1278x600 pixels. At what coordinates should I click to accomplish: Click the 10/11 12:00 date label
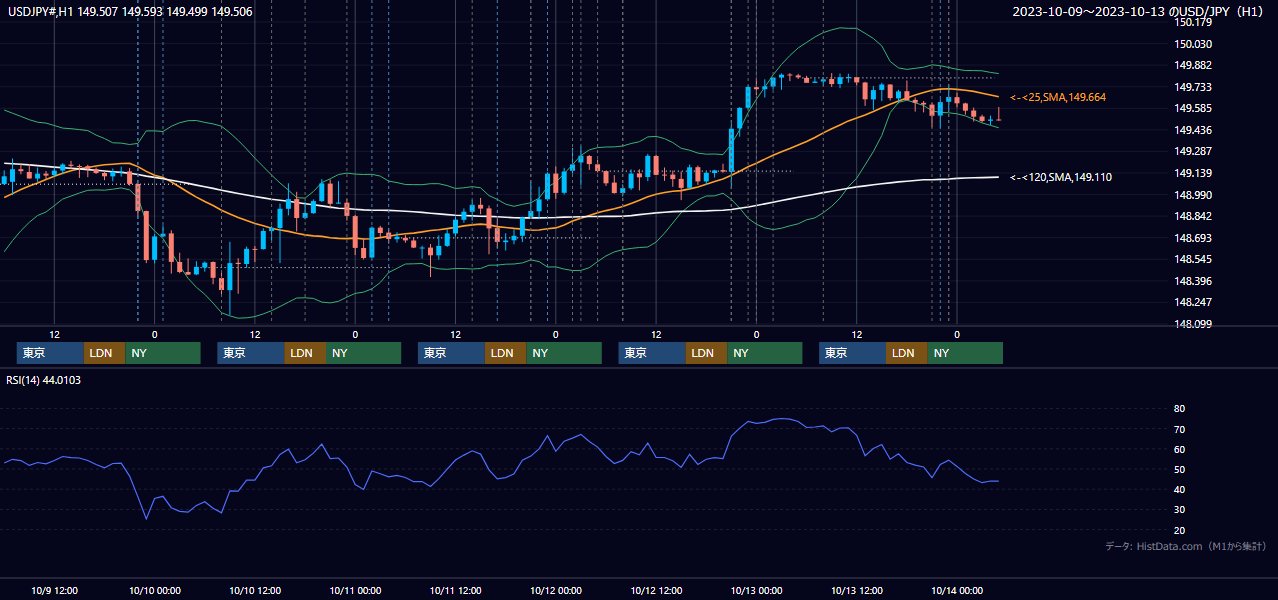[x=456, y=590]
